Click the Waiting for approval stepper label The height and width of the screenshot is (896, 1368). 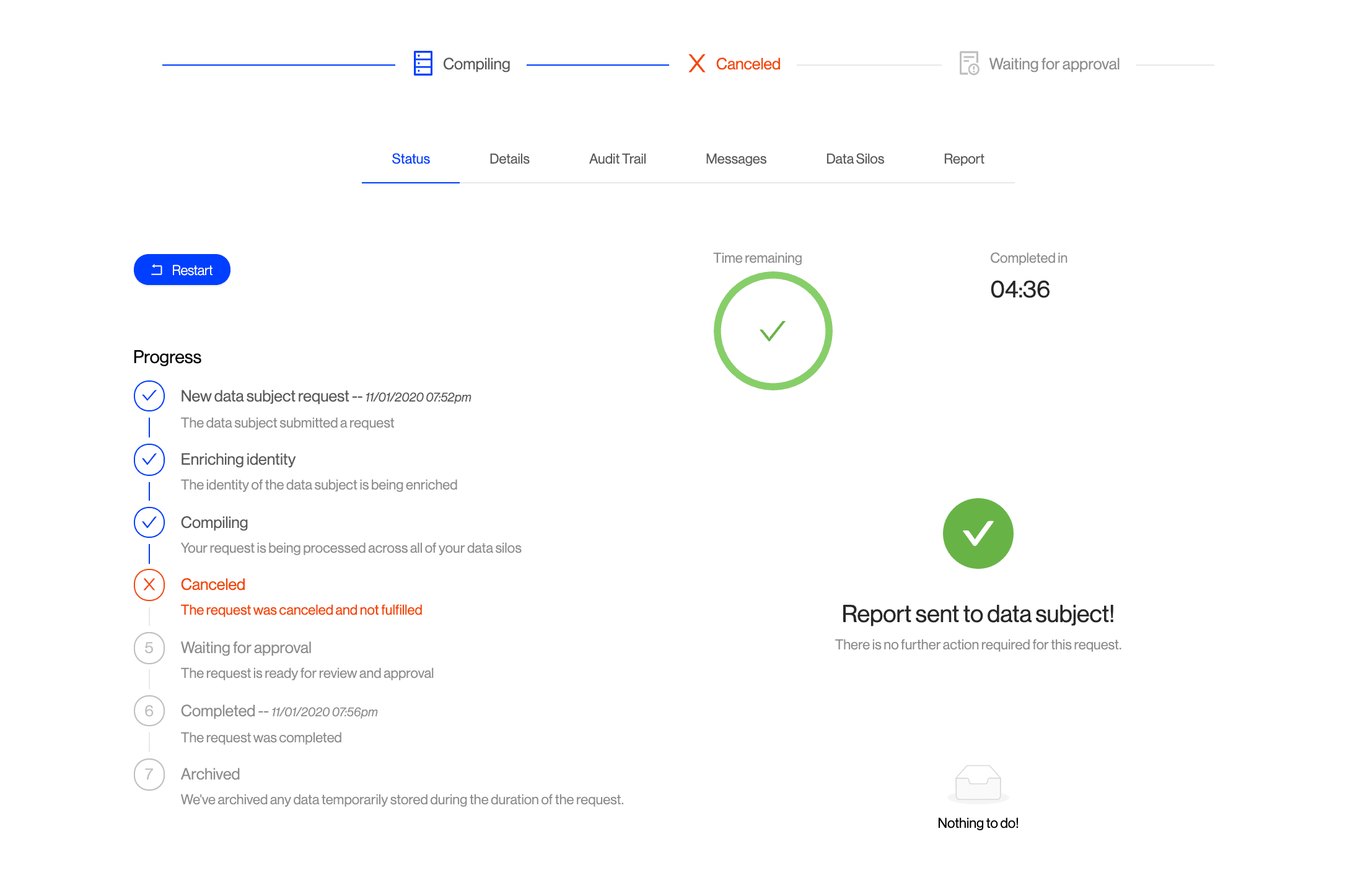pos(1054,64)
